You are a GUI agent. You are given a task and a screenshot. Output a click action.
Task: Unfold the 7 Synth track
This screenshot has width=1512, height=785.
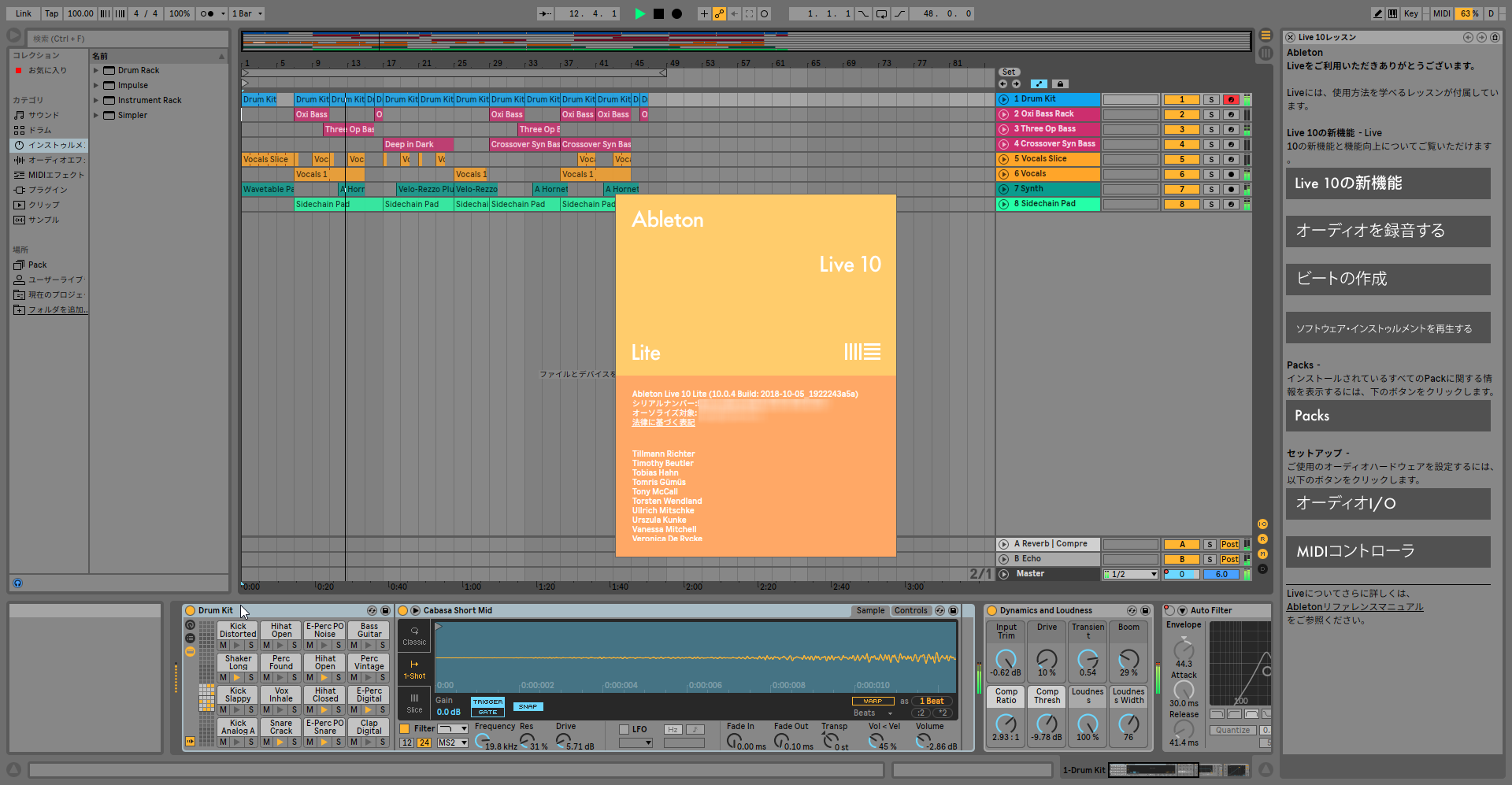(1004, 189)
